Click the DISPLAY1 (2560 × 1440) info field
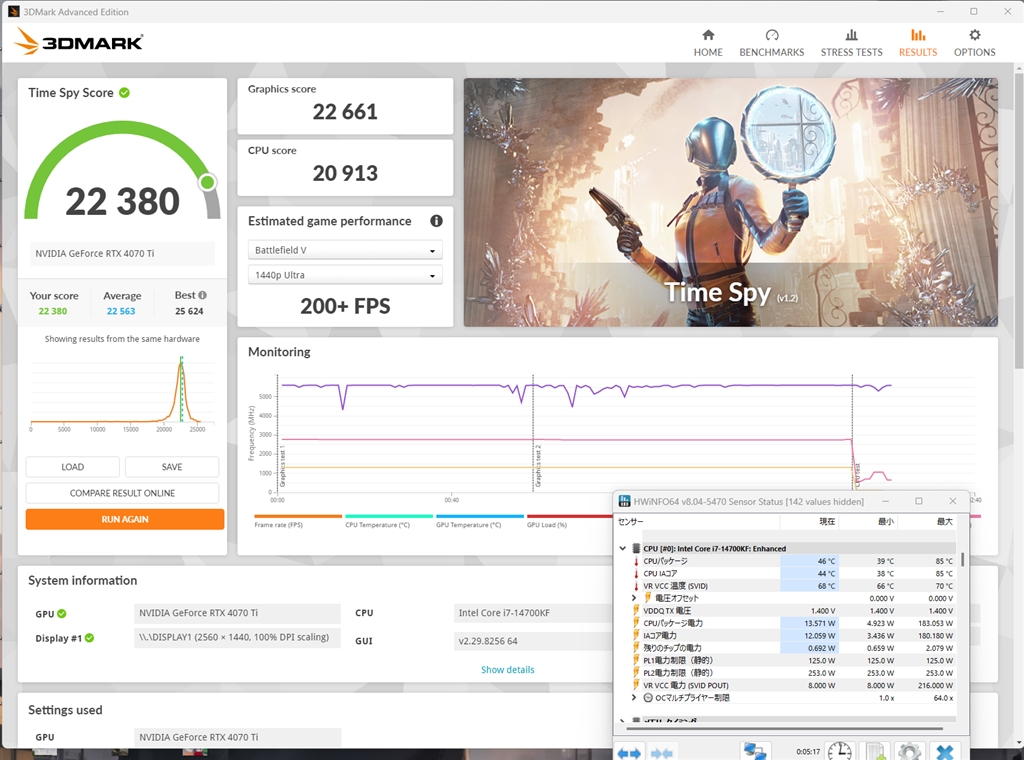 (237, 637)
